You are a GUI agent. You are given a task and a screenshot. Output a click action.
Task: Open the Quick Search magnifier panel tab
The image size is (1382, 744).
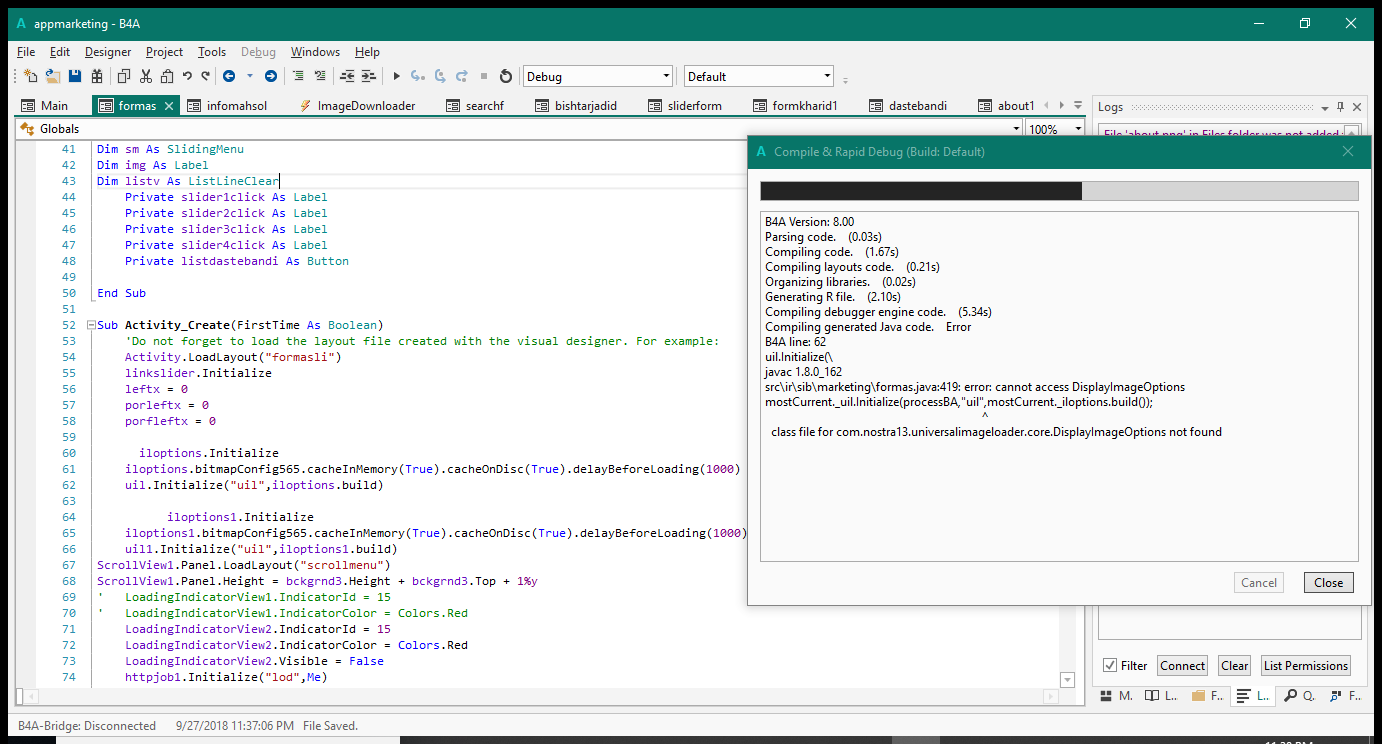point(1297,696)
